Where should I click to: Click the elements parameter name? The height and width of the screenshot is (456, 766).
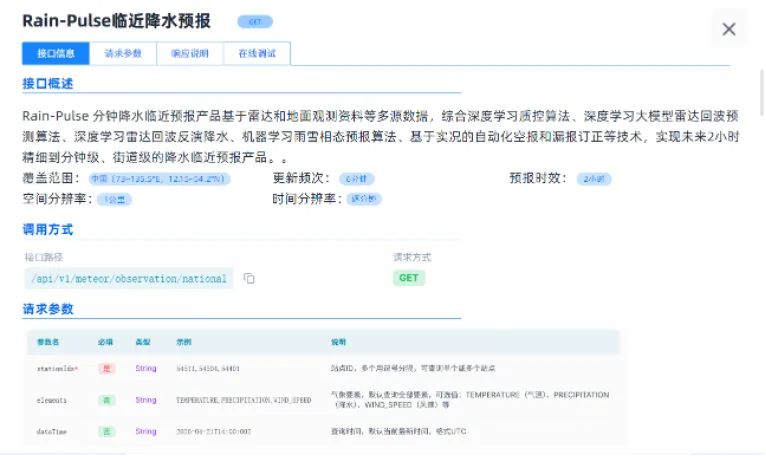51,400
